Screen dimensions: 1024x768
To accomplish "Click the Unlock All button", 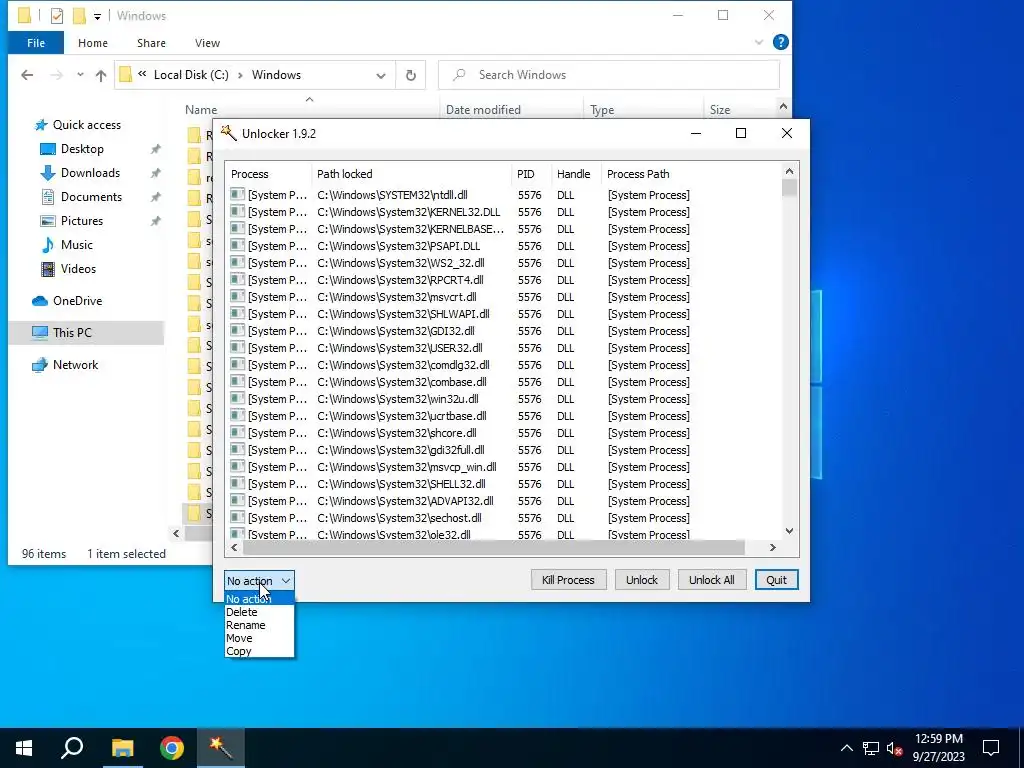I will [711, 580].
